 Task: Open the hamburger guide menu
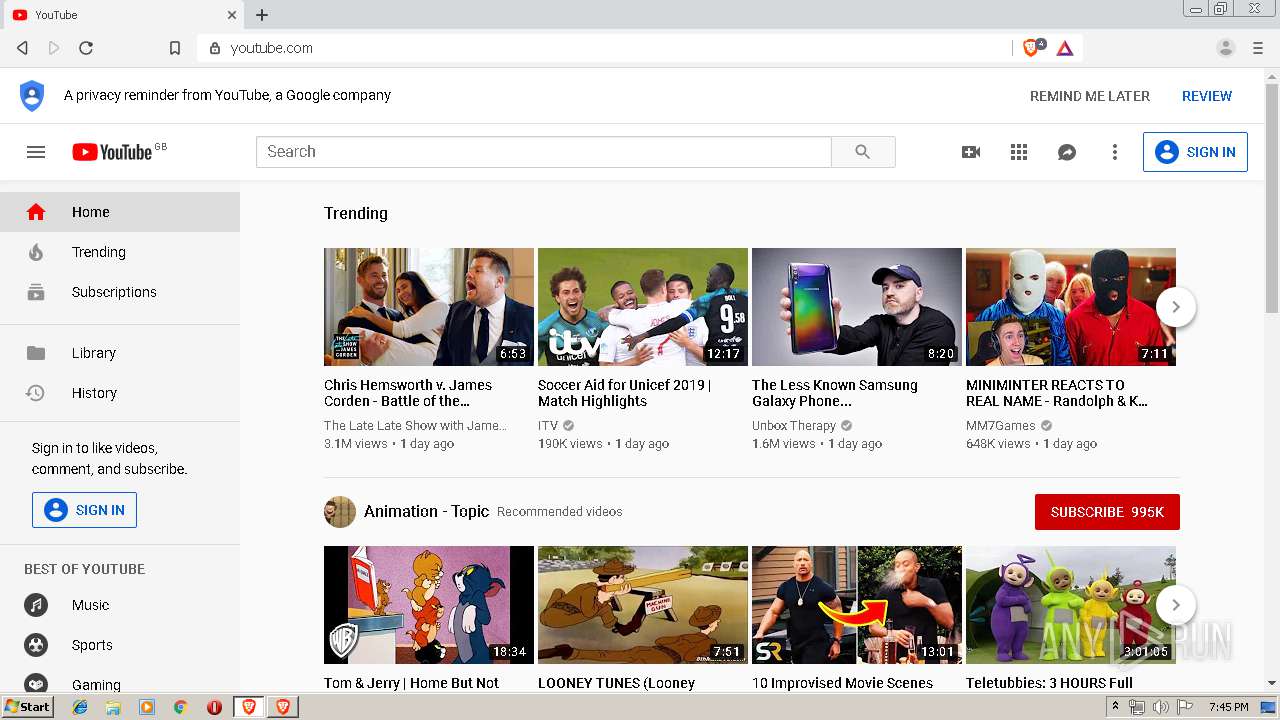(36, 152)
